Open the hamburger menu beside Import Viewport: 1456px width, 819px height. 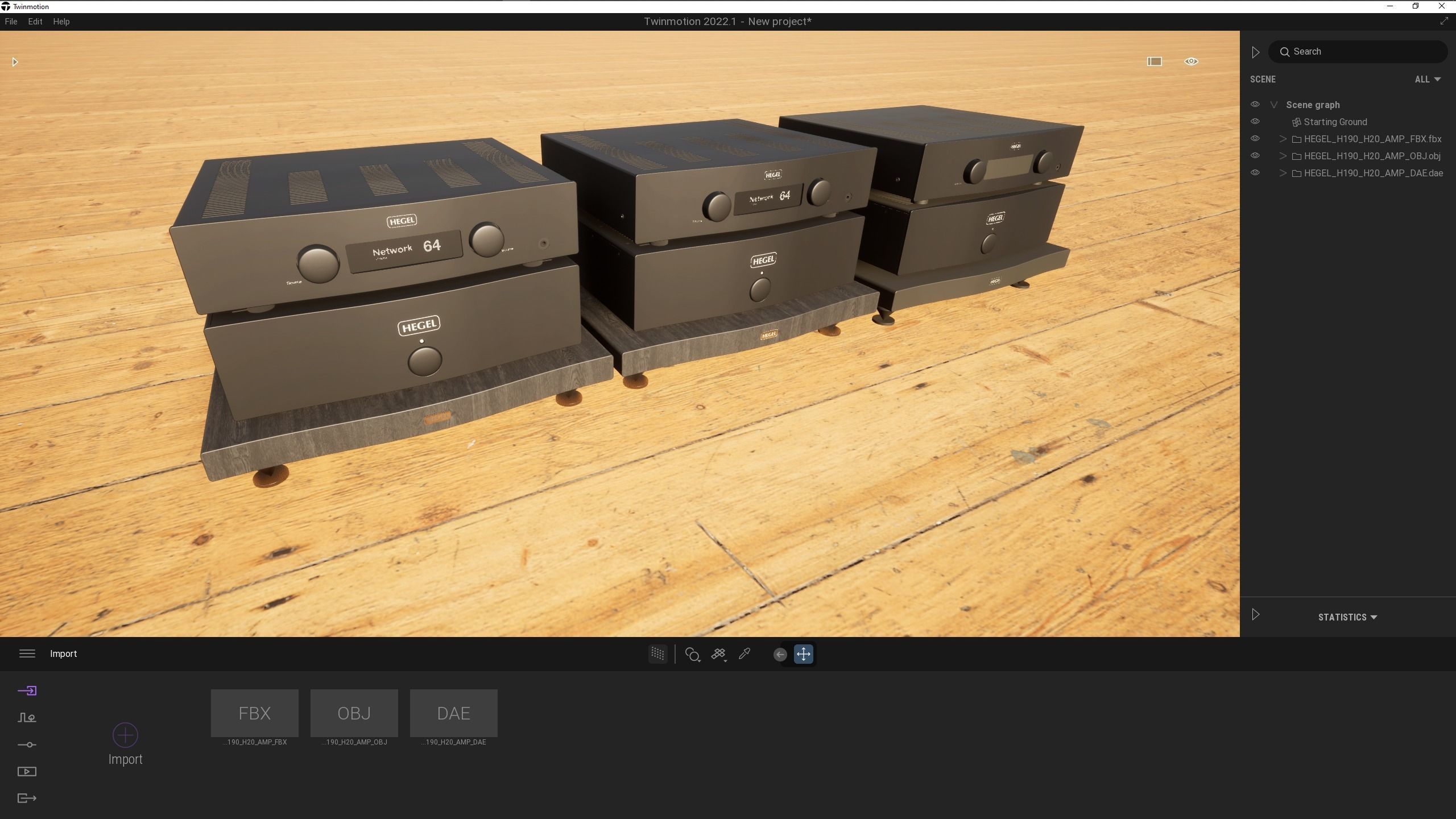tap(27, 653)
